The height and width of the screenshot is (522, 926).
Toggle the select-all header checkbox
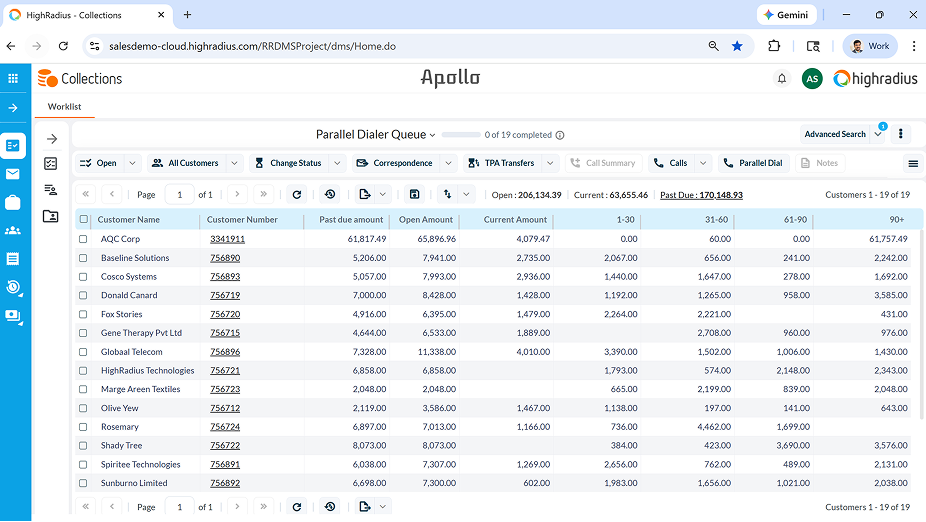(84, 219)
